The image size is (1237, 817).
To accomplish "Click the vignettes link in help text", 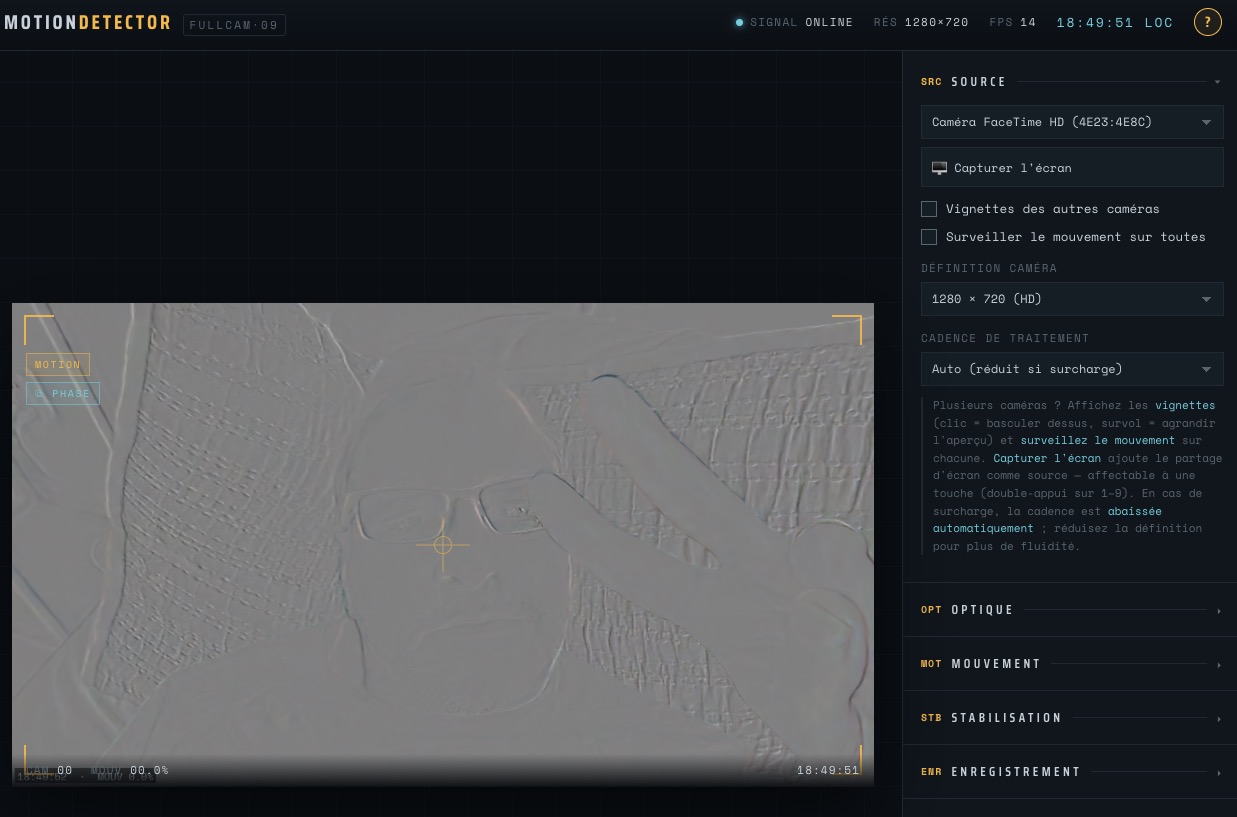I will pyautogui.click(x=1185, y=405).
